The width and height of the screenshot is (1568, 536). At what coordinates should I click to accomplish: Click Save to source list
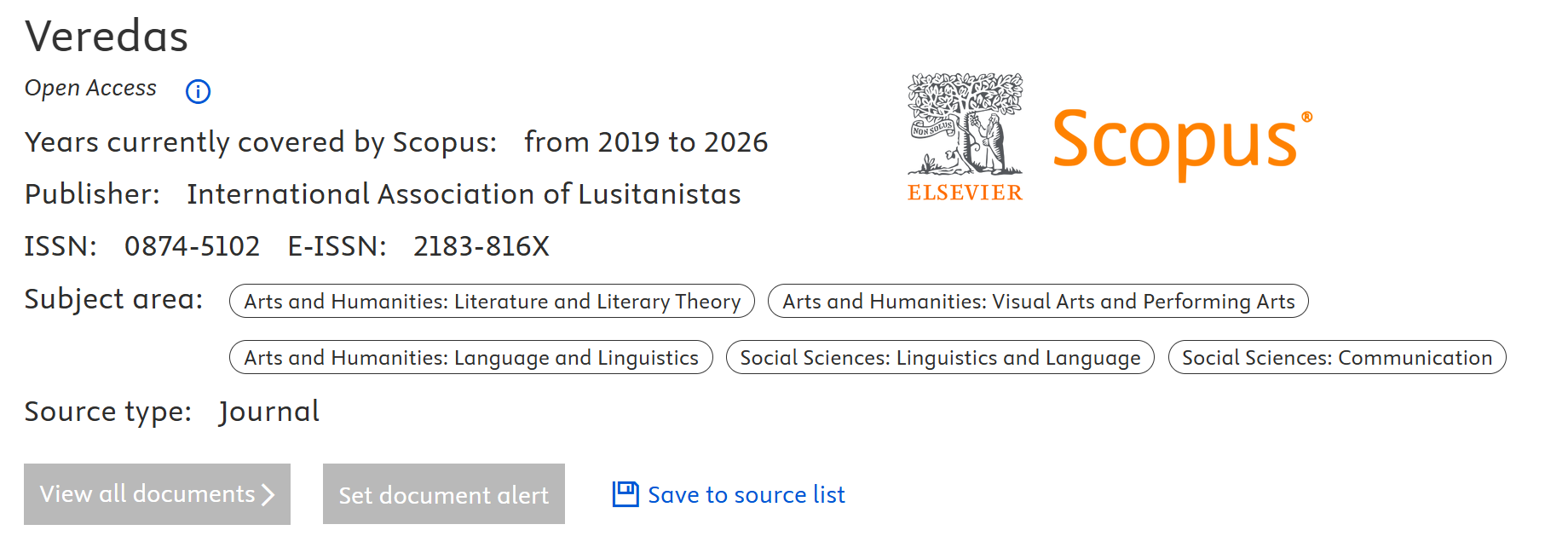pyautogui.click(x=746, y=494)
